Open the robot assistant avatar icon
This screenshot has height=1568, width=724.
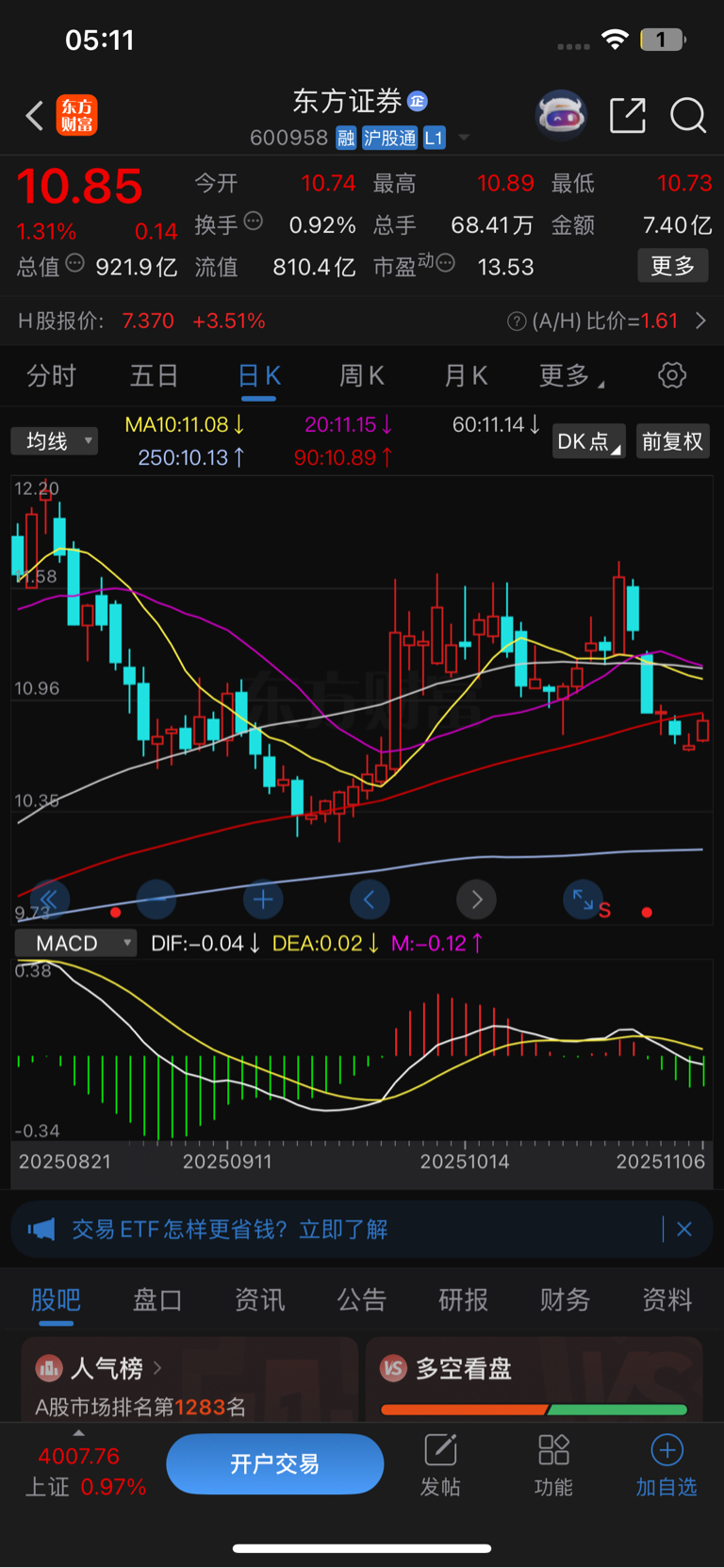pos(561,115)
